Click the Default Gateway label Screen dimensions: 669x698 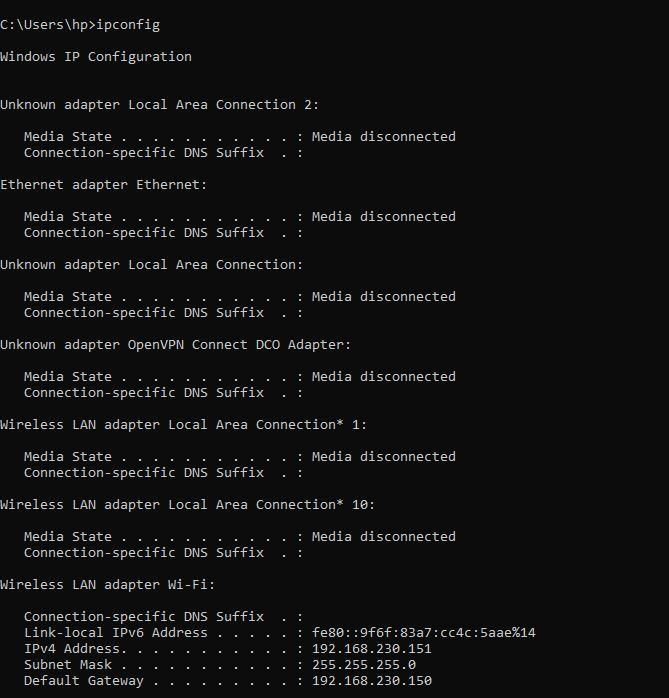(x=84, y=681)
